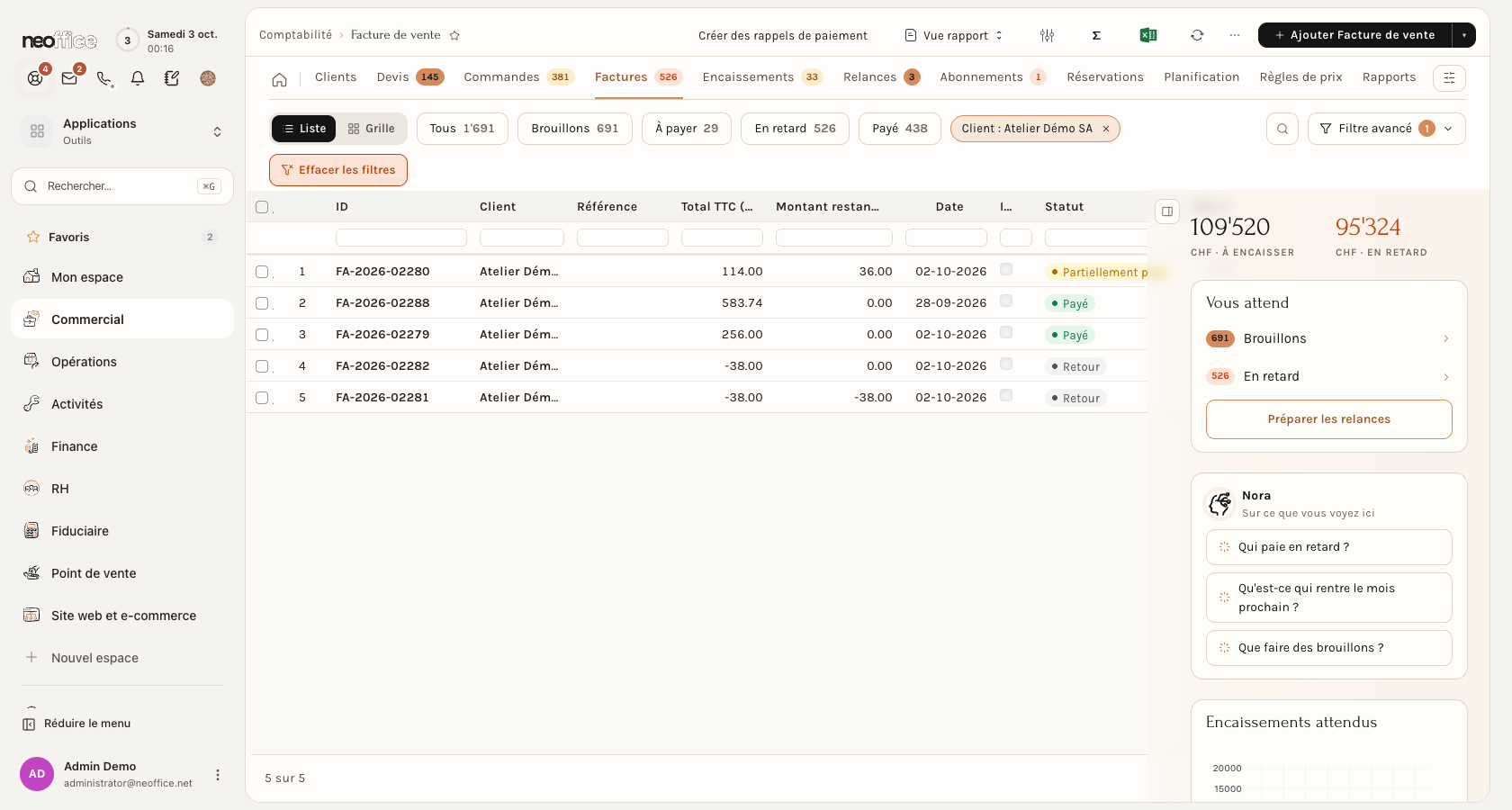Open the Admin Demo account options menu

(218, 775)
